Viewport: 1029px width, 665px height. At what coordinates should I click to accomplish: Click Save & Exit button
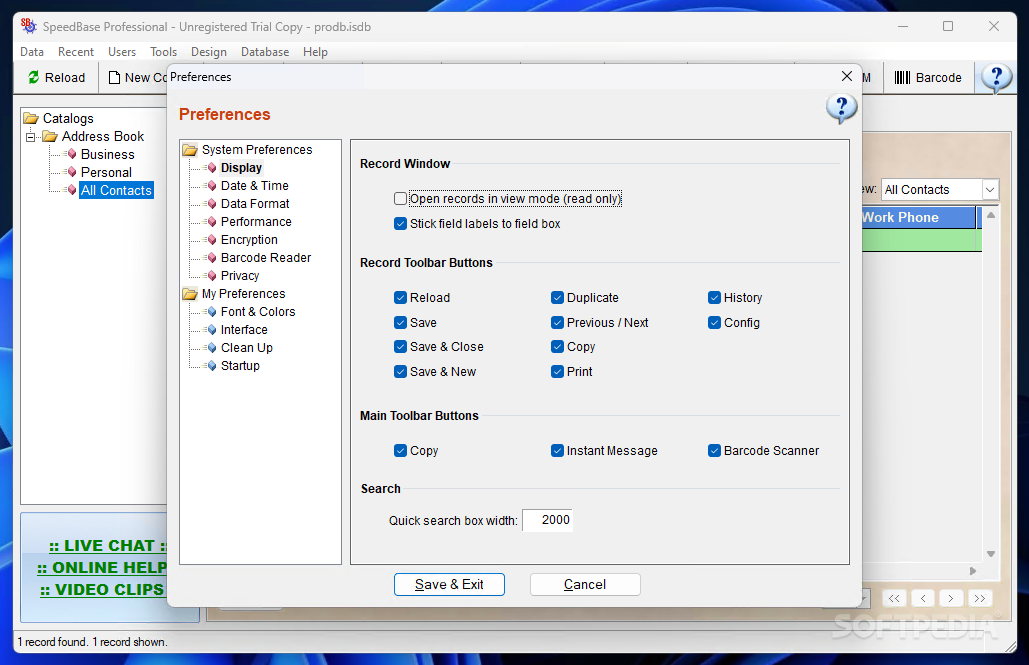(449, 584)
